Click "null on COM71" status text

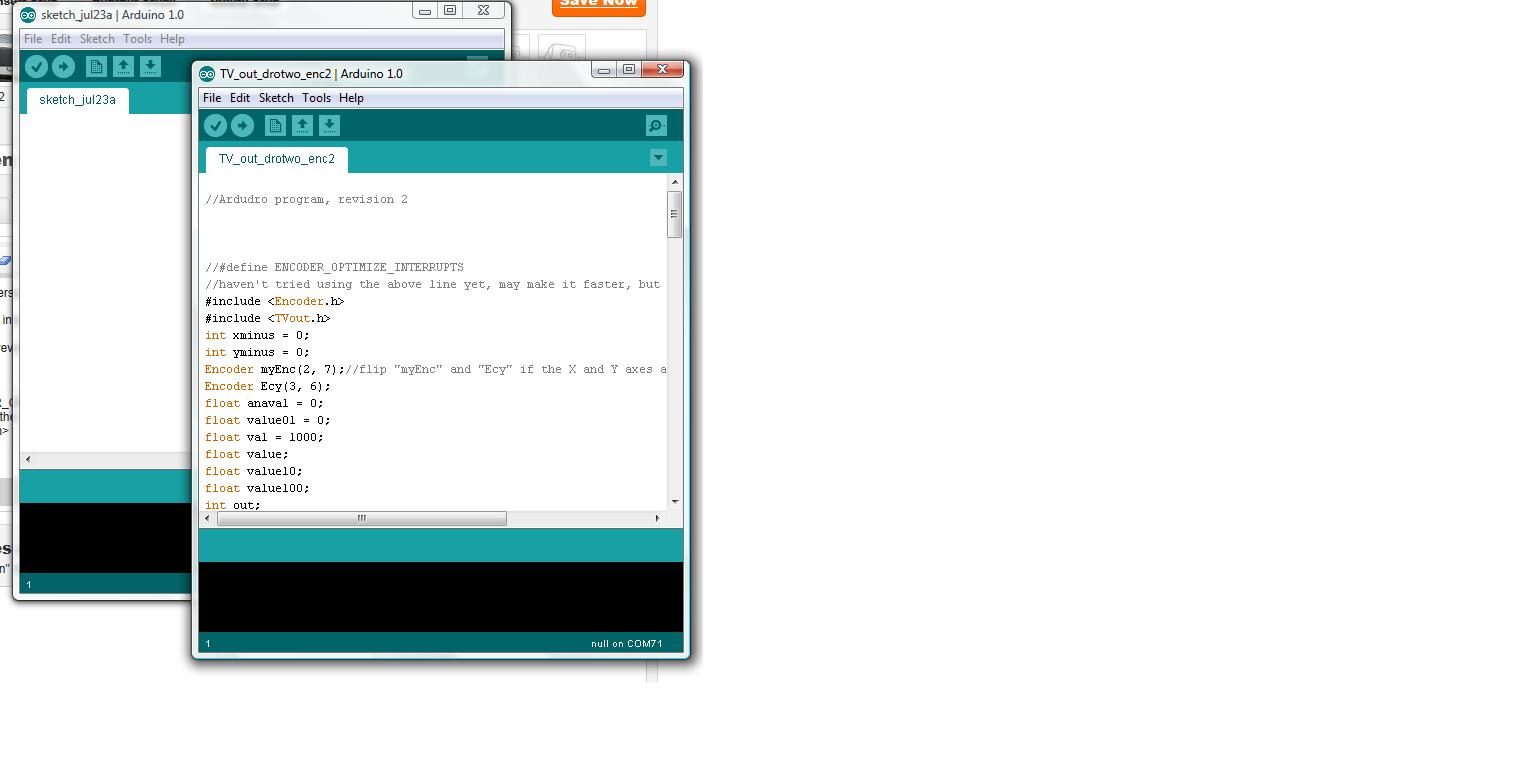tap(626, 644)
